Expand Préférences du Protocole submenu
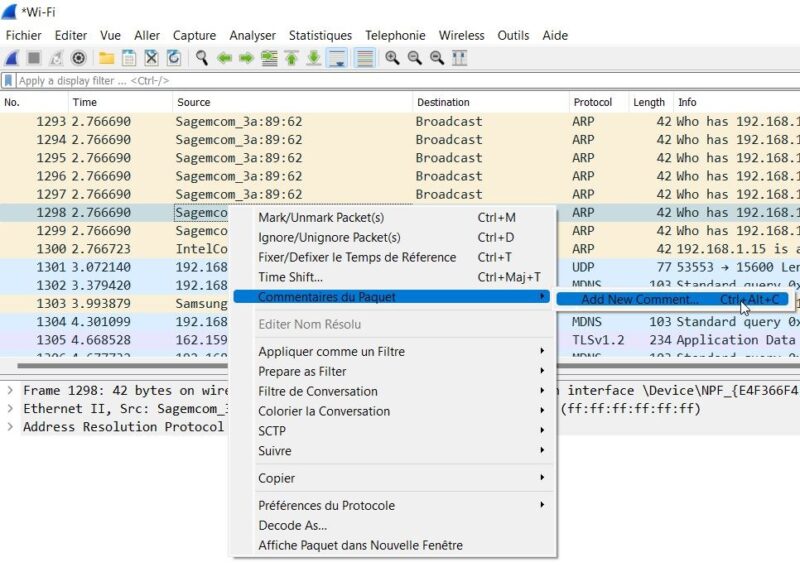Image resolution: width=800 pixels, height=567 pixels. pos(392,506)
